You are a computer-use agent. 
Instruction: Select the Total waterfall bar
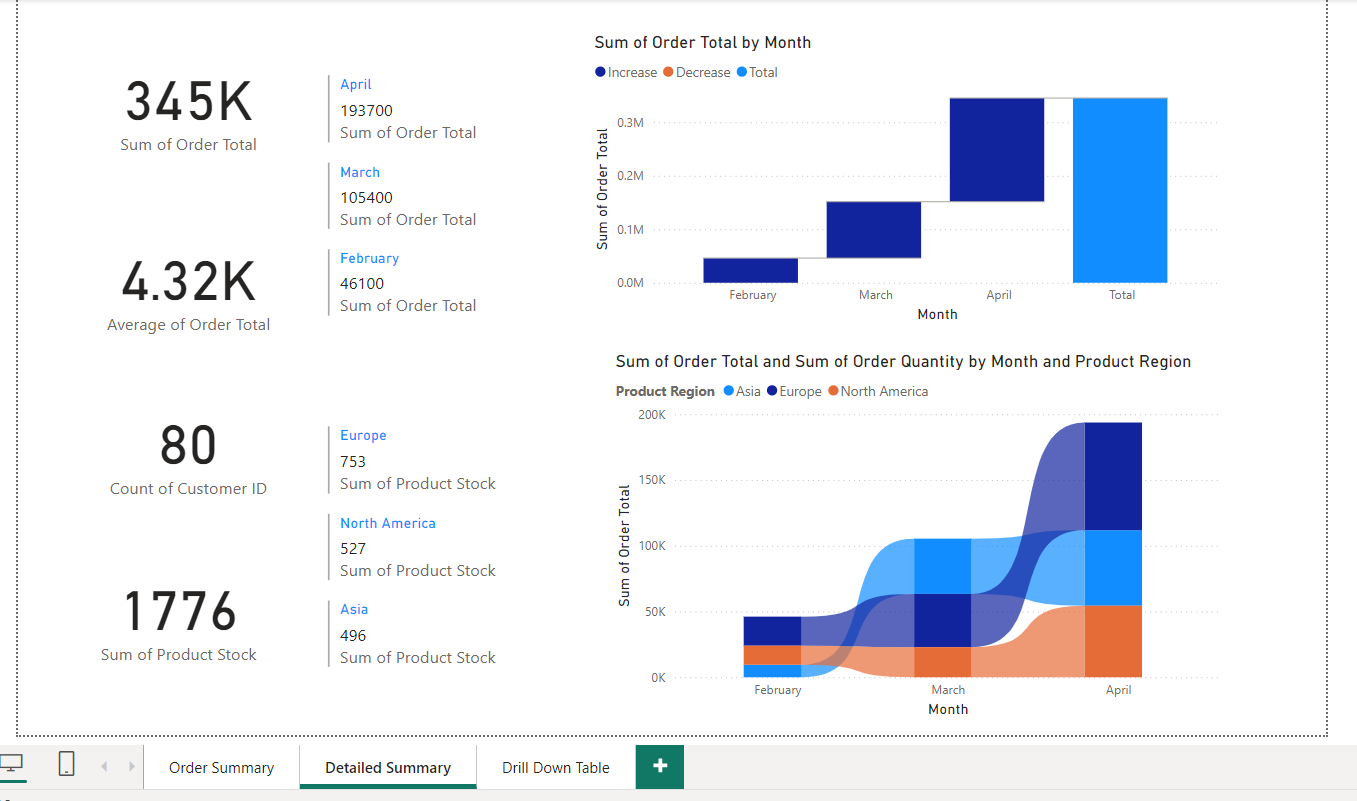click(x=1120, y=190)
